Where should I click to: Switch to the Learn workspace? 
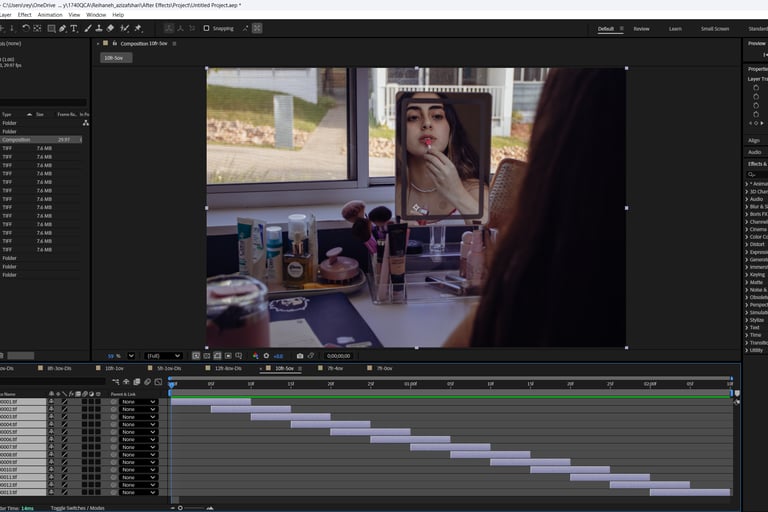[x=675, y=29]
